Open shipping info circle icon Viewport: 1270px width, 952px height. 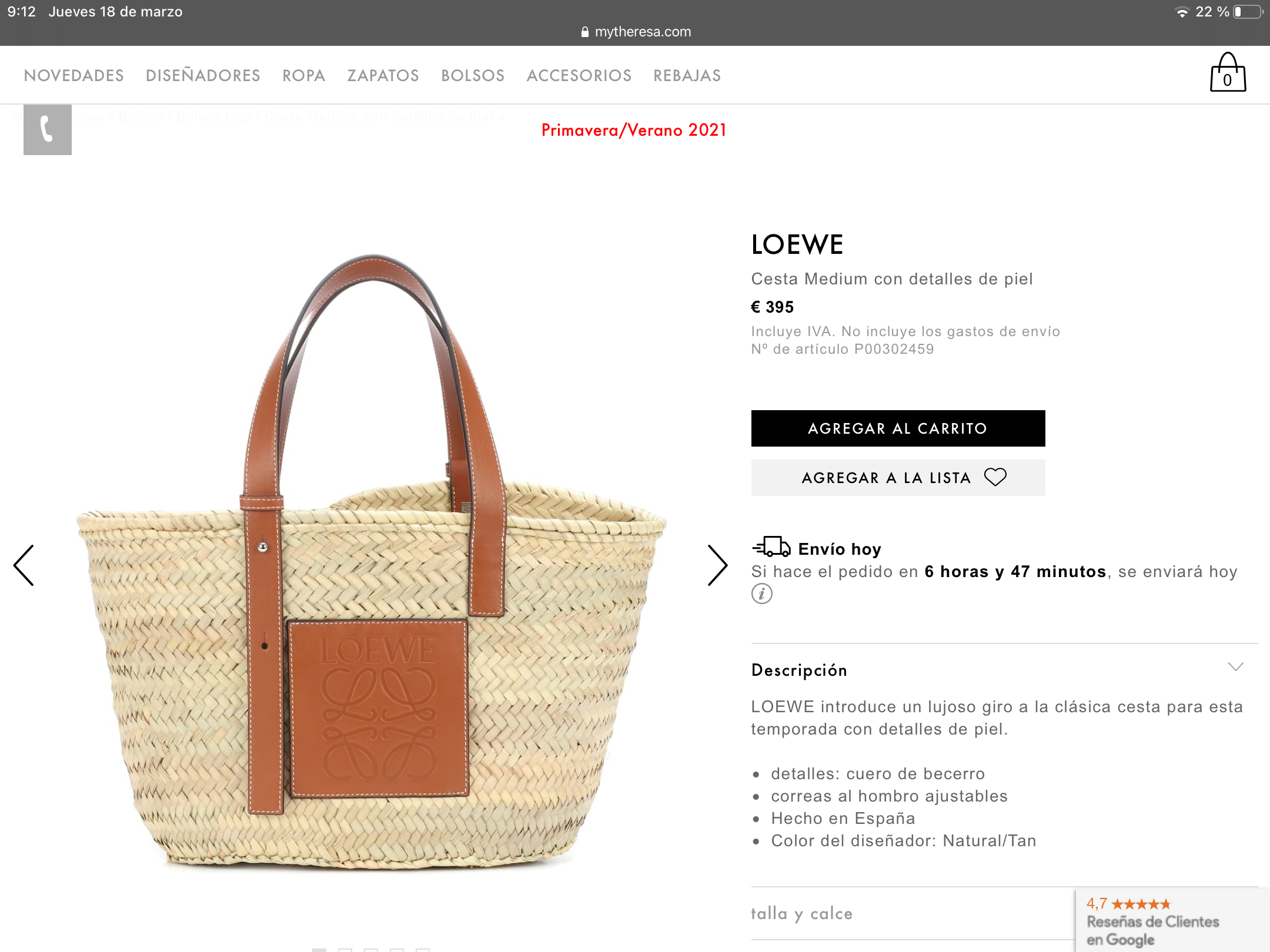pyautogui.click(x=762, y=594)
